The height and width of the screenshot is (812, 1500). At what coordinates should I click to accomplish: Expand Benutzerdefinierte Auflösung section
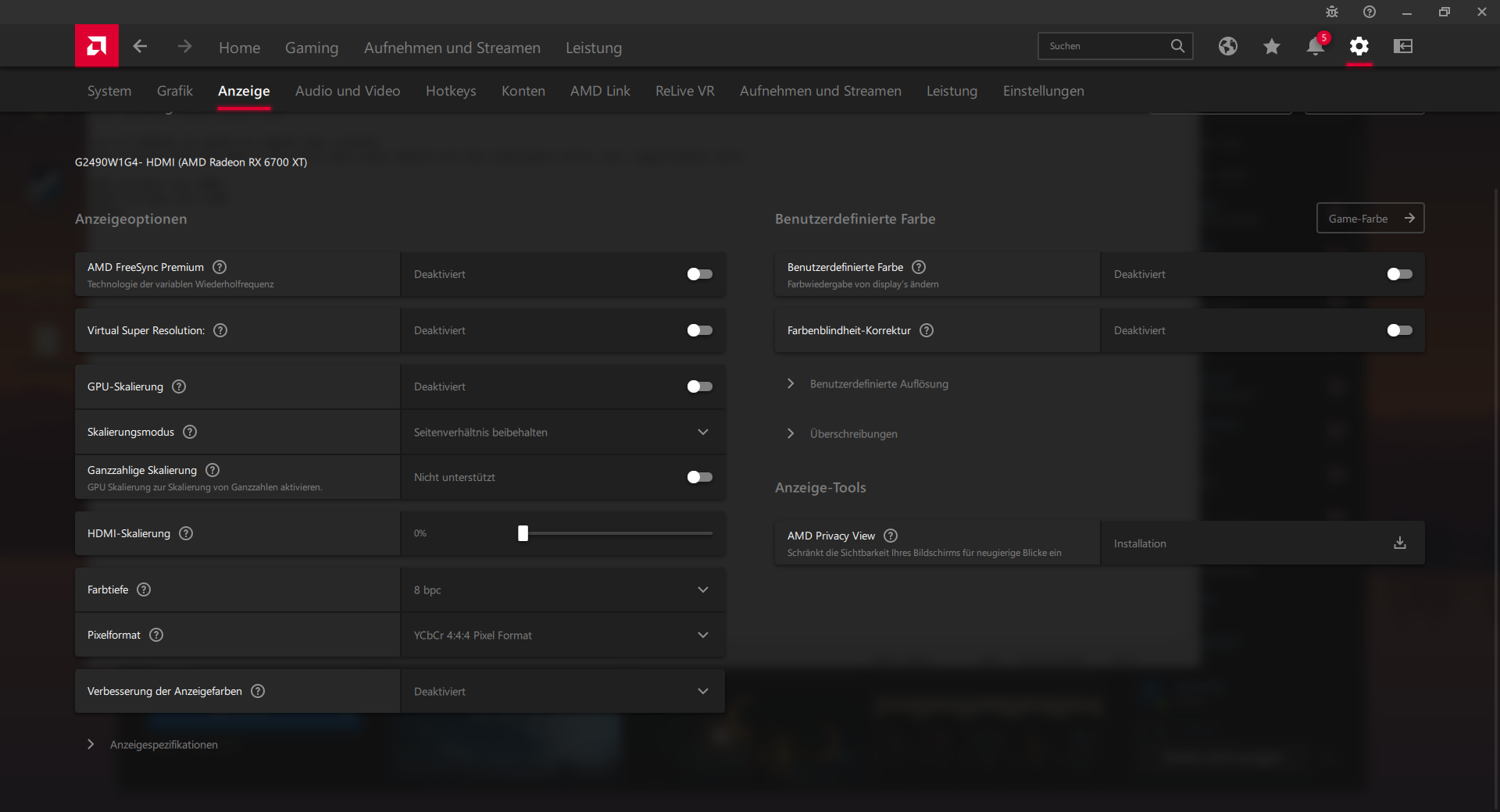[x=868, y=383]
